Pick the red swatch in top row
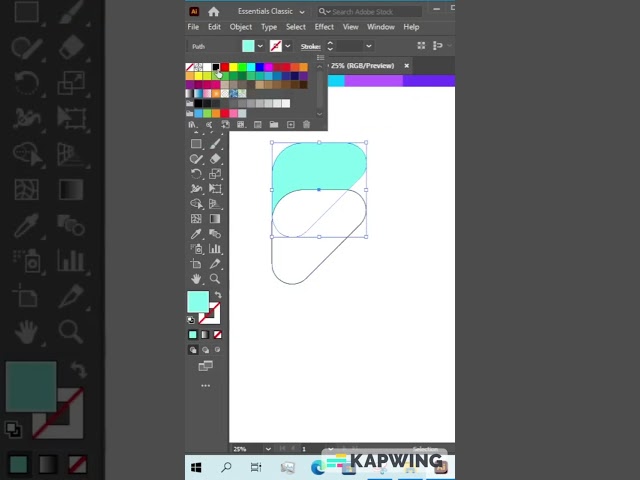 [x=224, y=67]
